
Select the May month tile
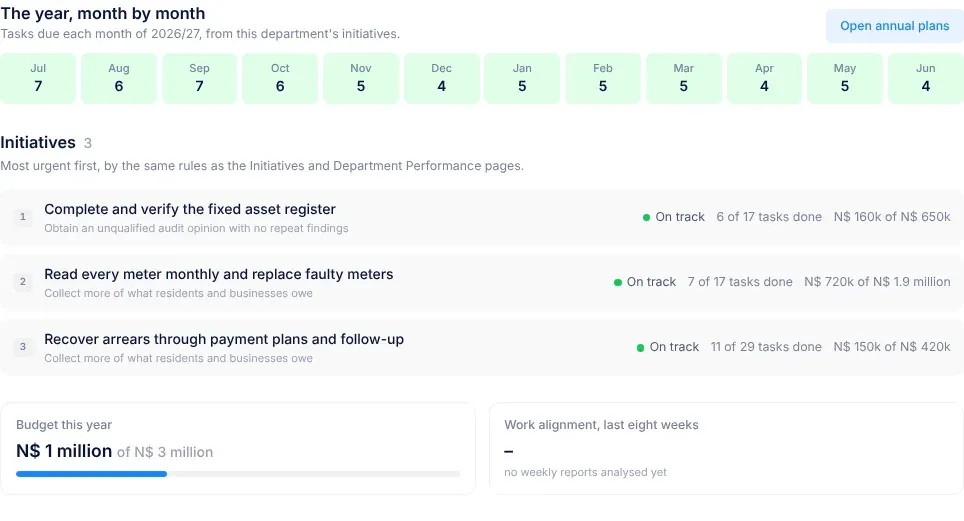pos(845,78)
